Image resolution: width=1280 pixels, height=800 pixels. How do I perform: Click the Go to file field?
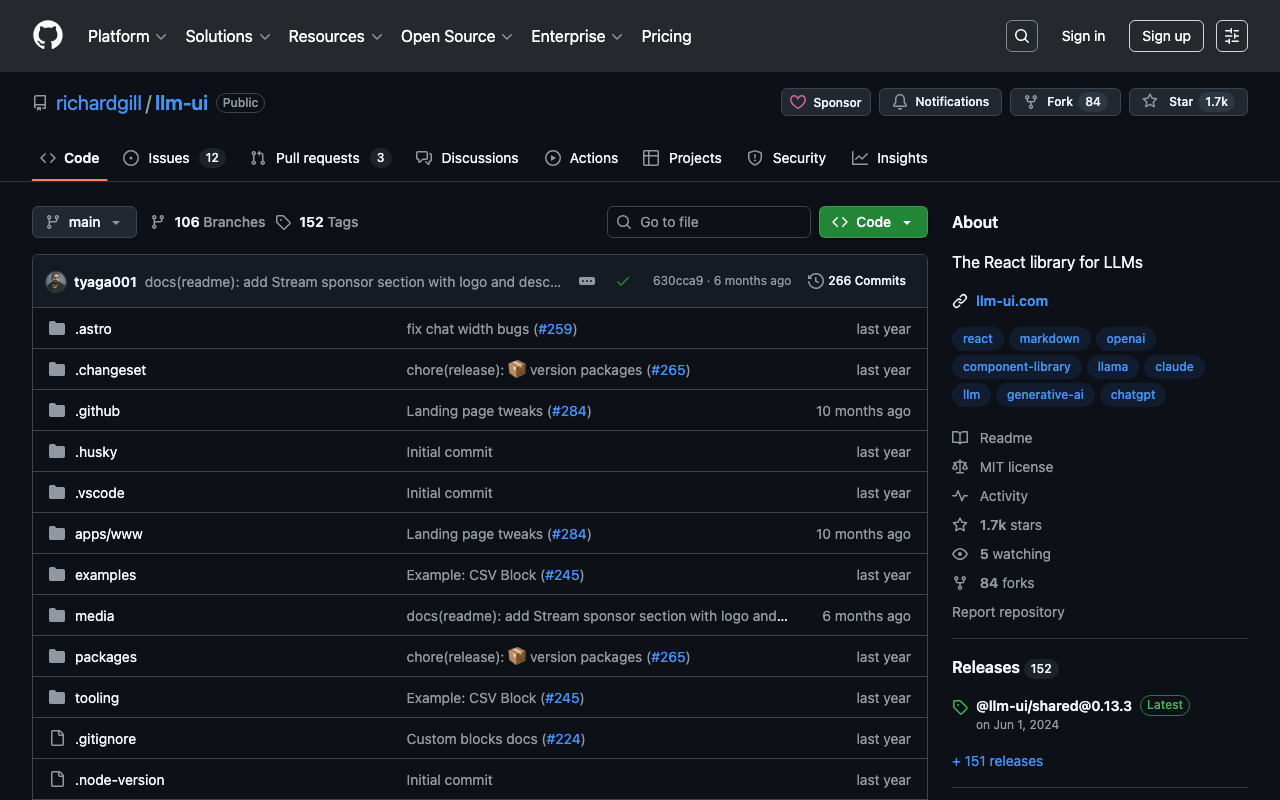tap(708, 222)
